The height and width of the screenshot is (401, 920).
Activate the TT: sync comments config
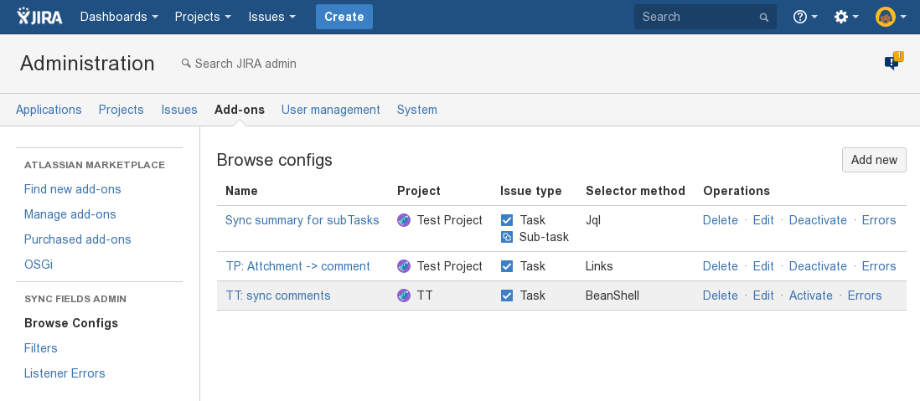tap(810, 296)
